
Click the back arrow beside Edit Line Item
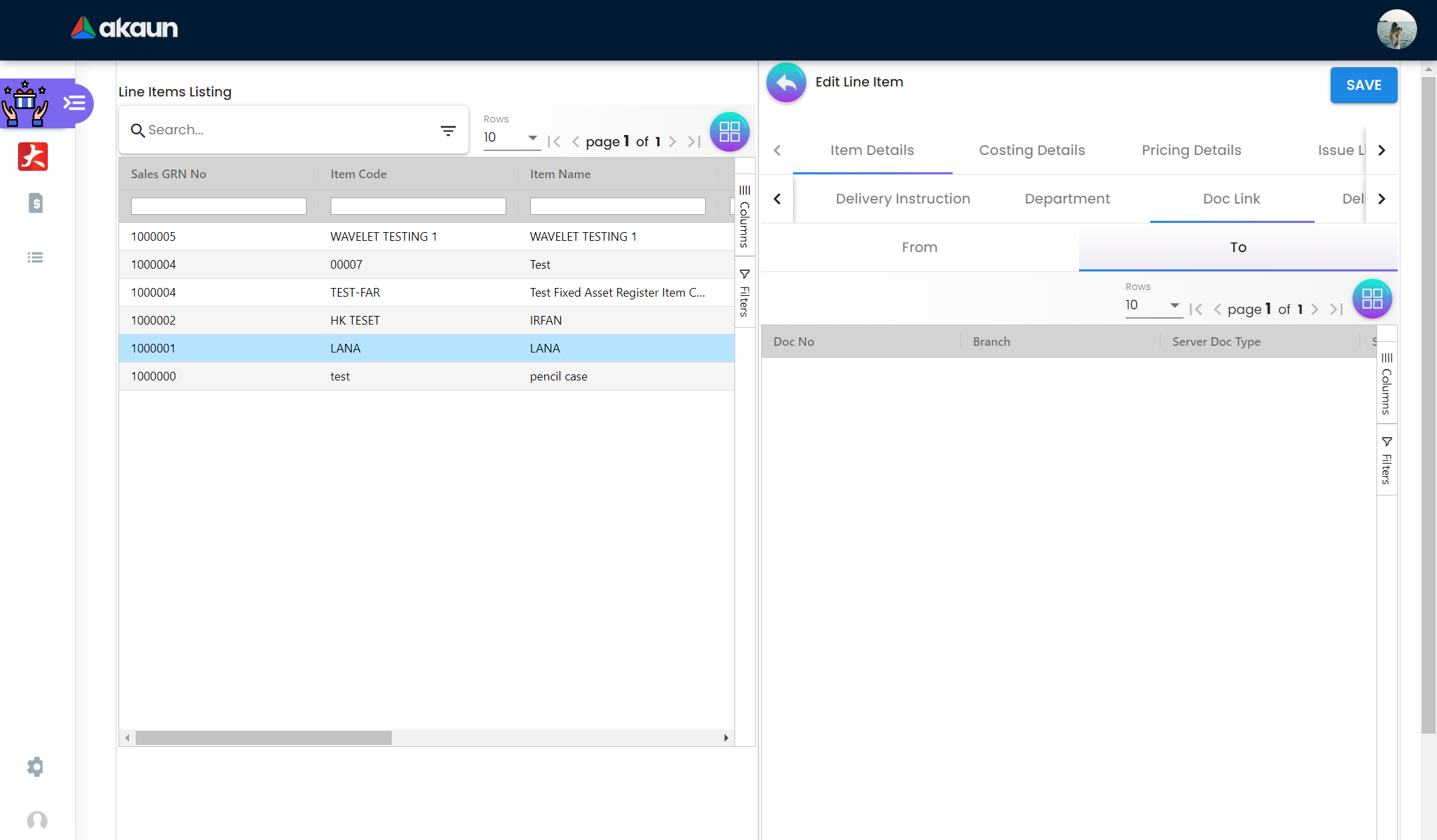[786, 82]
